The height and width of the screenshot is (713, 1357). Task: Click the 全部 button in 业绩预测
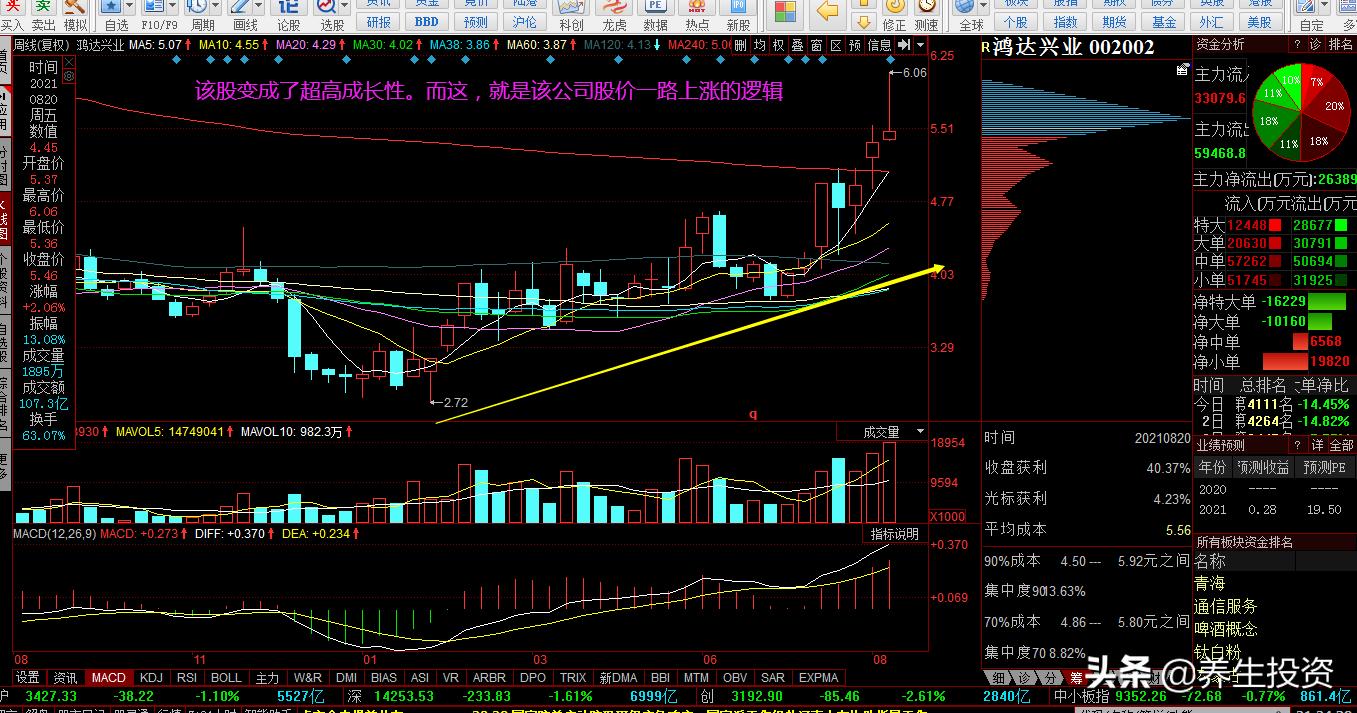pyautogui.click(x=1342, y=445)
